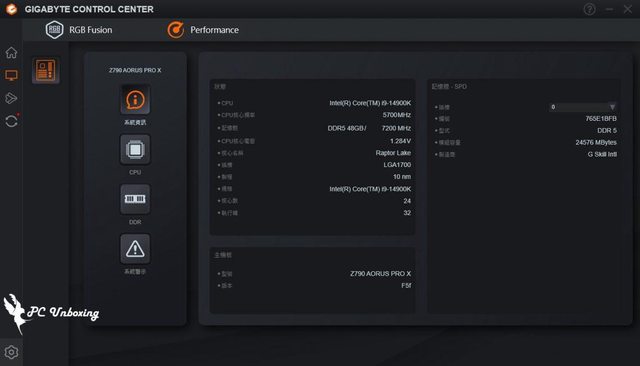Viewport: 640px width, 366px height.
Task: Click the 24576 MBytes module size value
Action: click(596, 142)
